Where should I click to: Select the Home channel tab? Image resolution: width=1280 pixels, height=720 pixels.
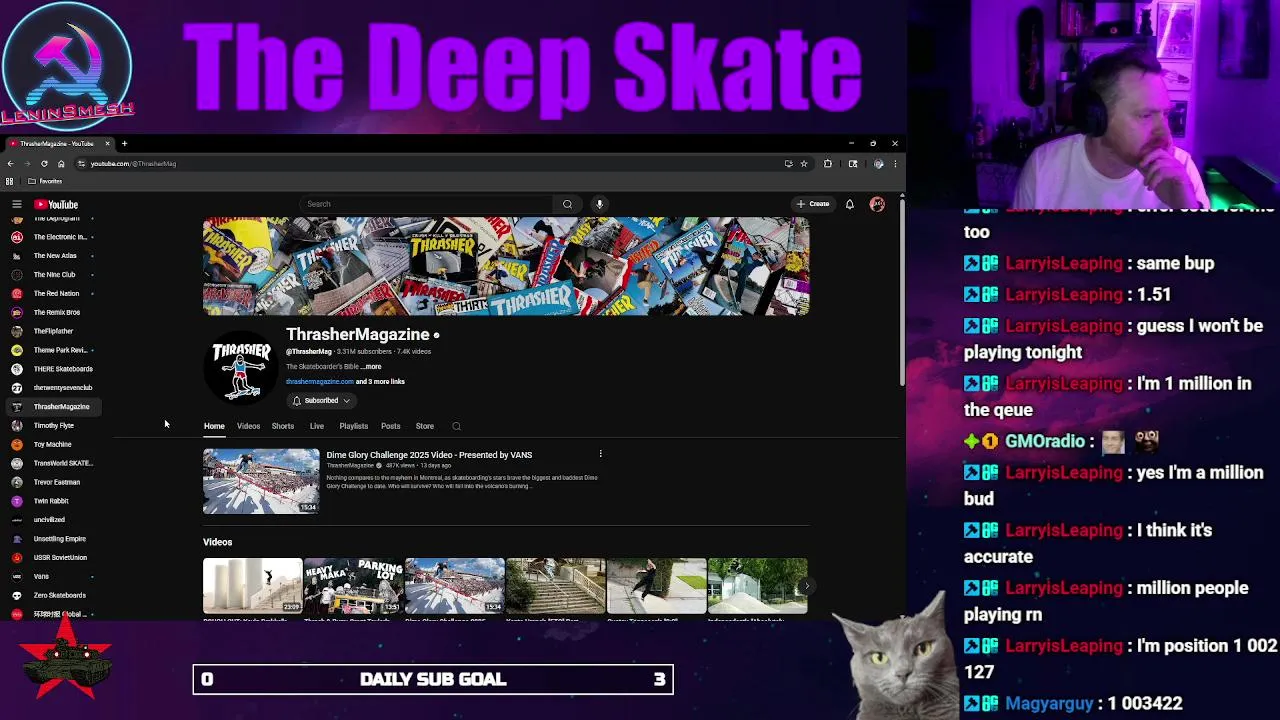pyautogui.click(x=214, y=427)
